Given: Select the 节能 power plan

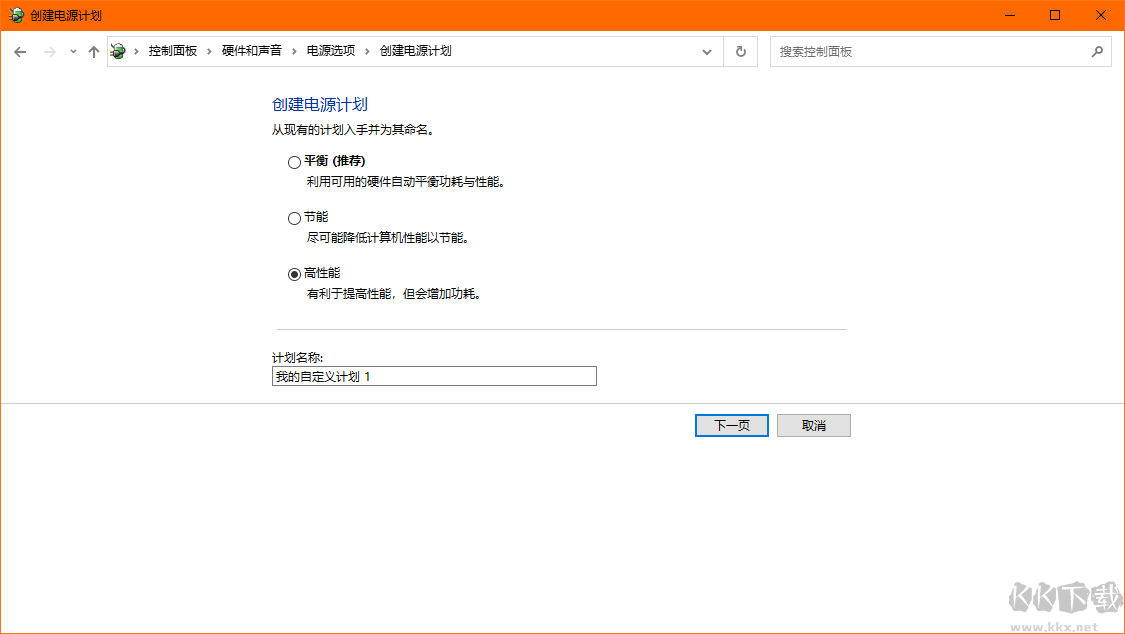Looking at the screenshot, I should (x=294, y=218).
